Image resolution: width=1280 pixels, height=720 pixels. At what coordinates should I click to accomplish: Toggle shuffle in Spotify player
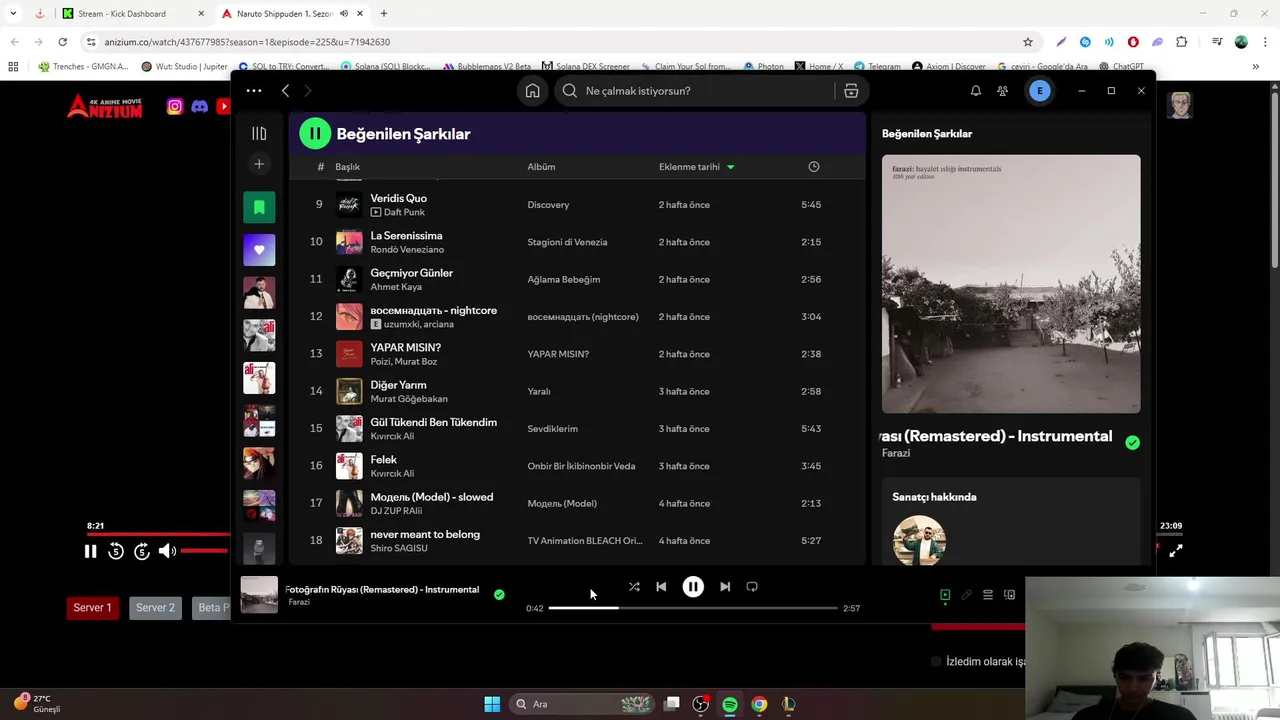[x=634, y=587]
